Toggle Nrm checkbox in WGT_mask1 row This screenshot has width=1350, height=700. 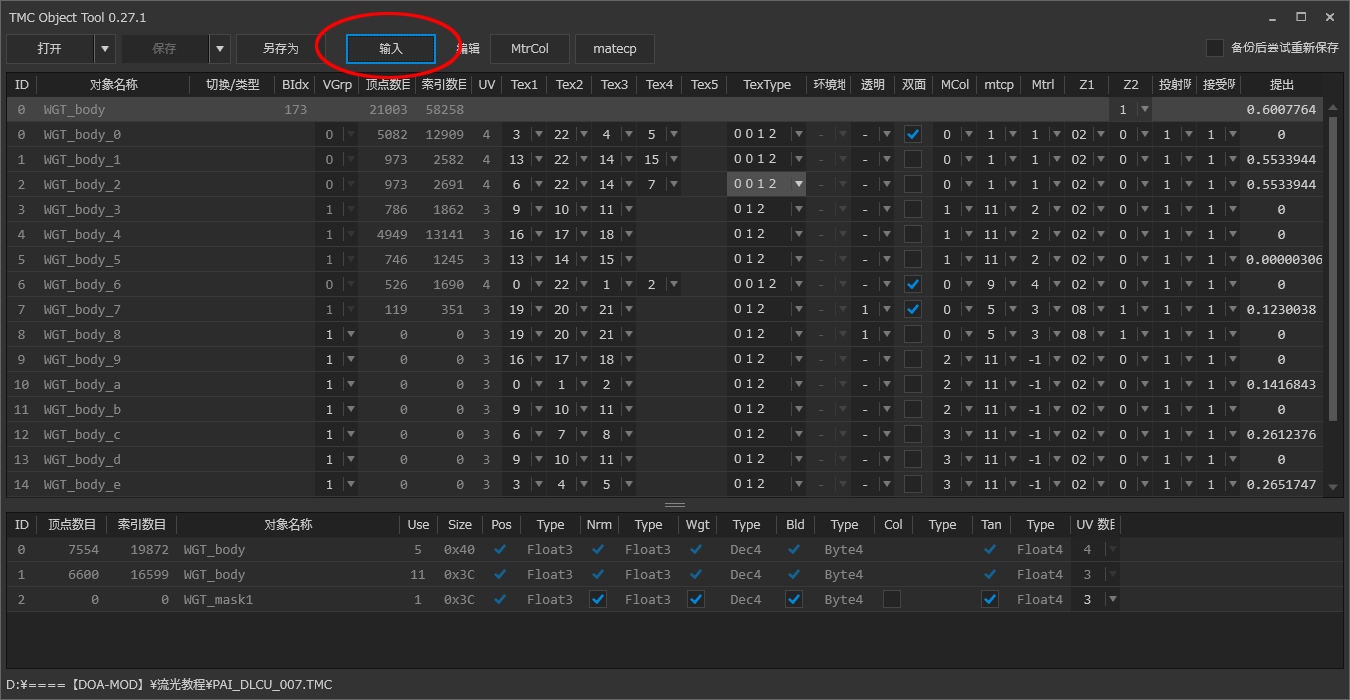coord(598,599)
